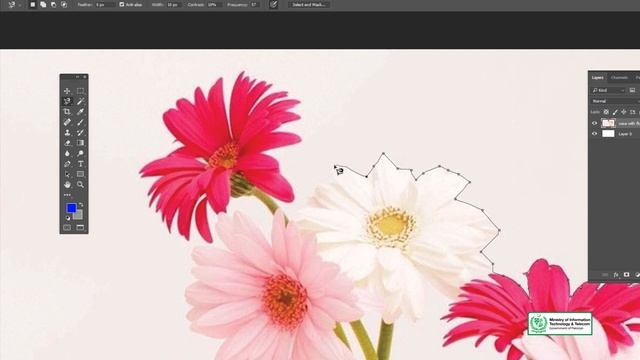Image resolution: width=640 pixels, height=360 pixels.
Task: Click the Feather value field
Action: (104, 4)
